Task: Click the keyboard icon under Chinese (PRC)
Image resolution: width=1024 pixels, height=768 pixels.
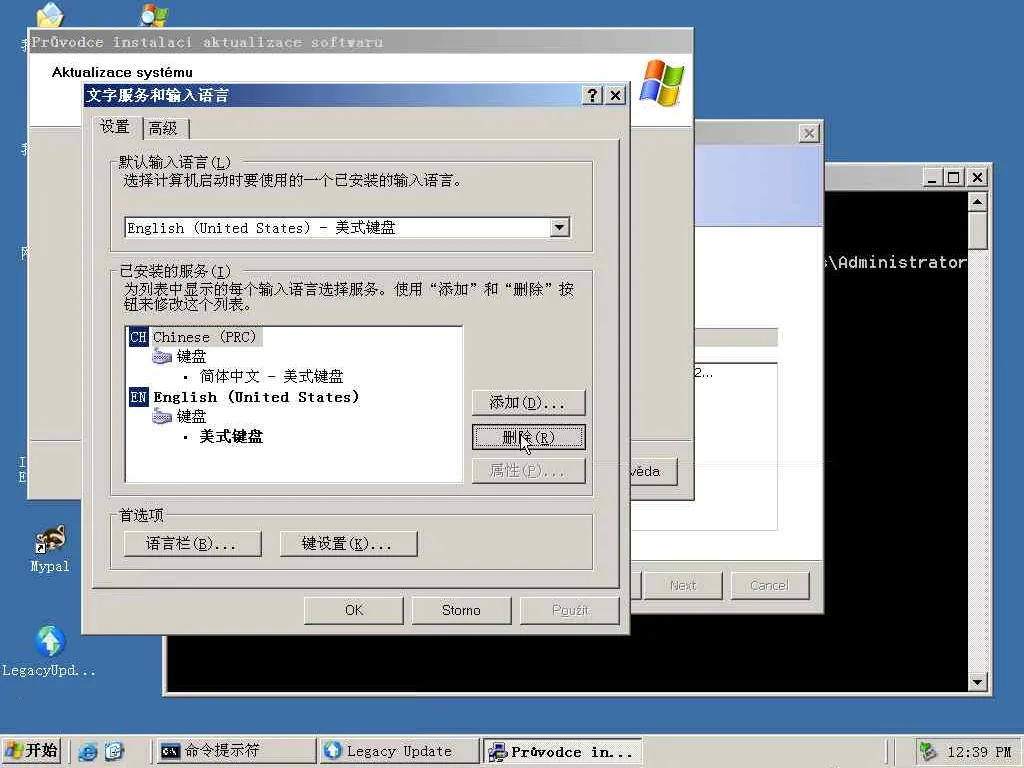Action: coord(162,357)
